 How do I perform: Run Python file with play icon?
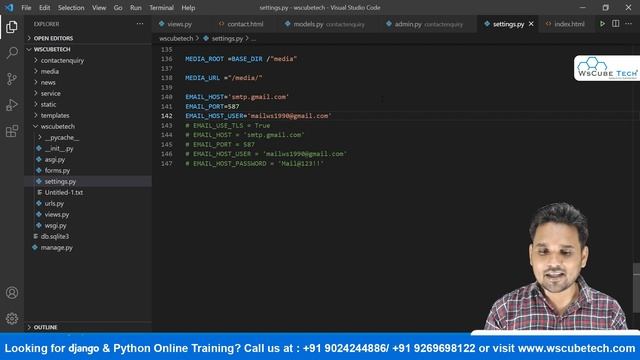(602, 24)
